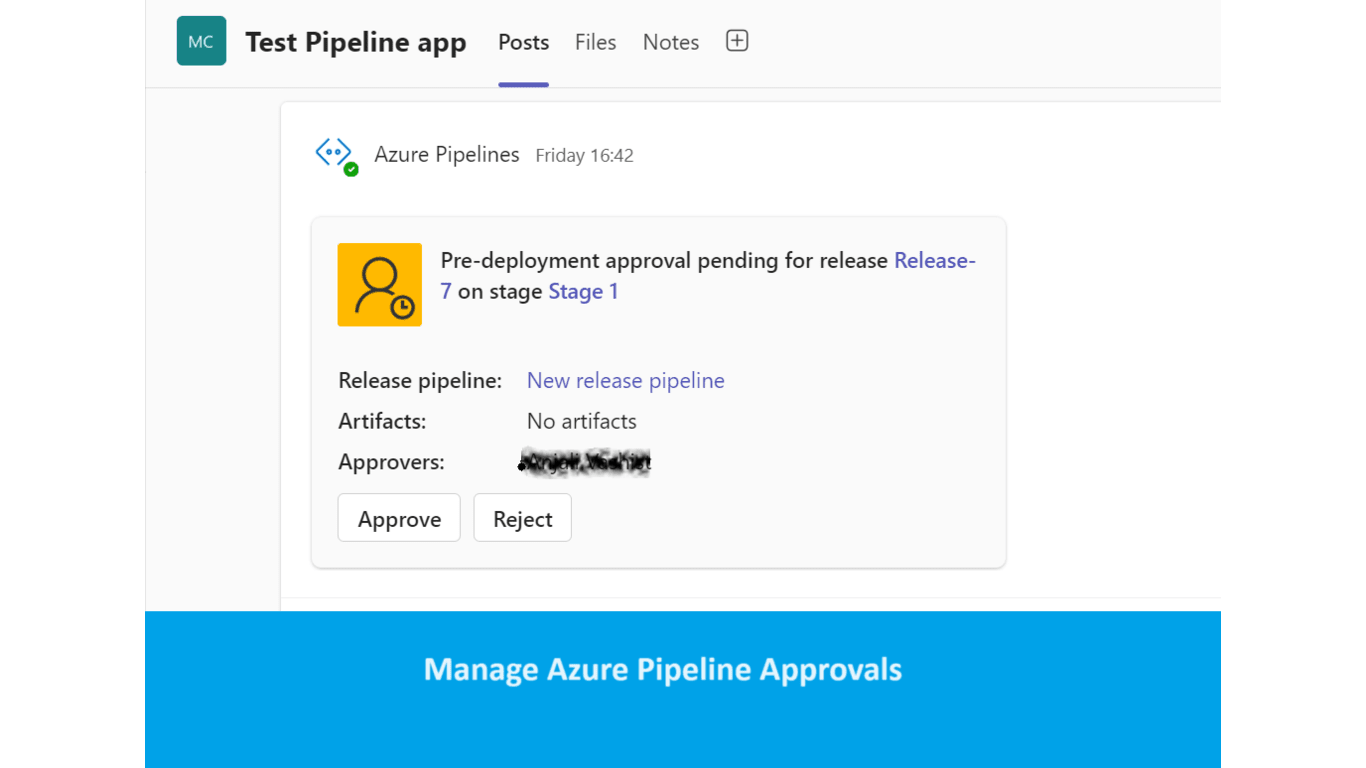The height and width of the screenshot is (768, 1366).
Task: Open the New release pipeline link
Action: tap(625, 381)
